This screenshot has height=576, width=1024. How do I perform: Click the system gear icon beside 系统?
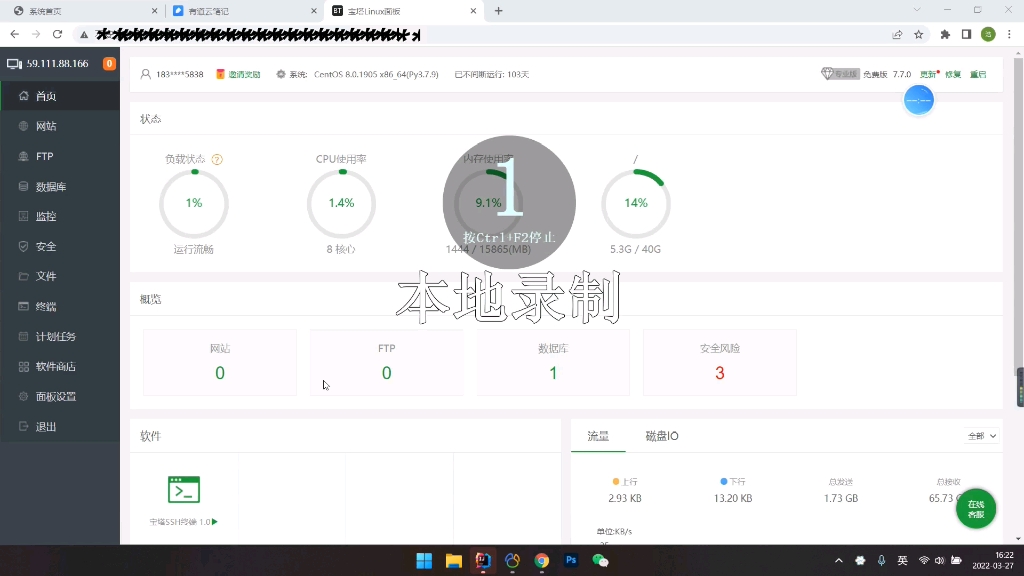pyautogui.click(x=281, y=74)
